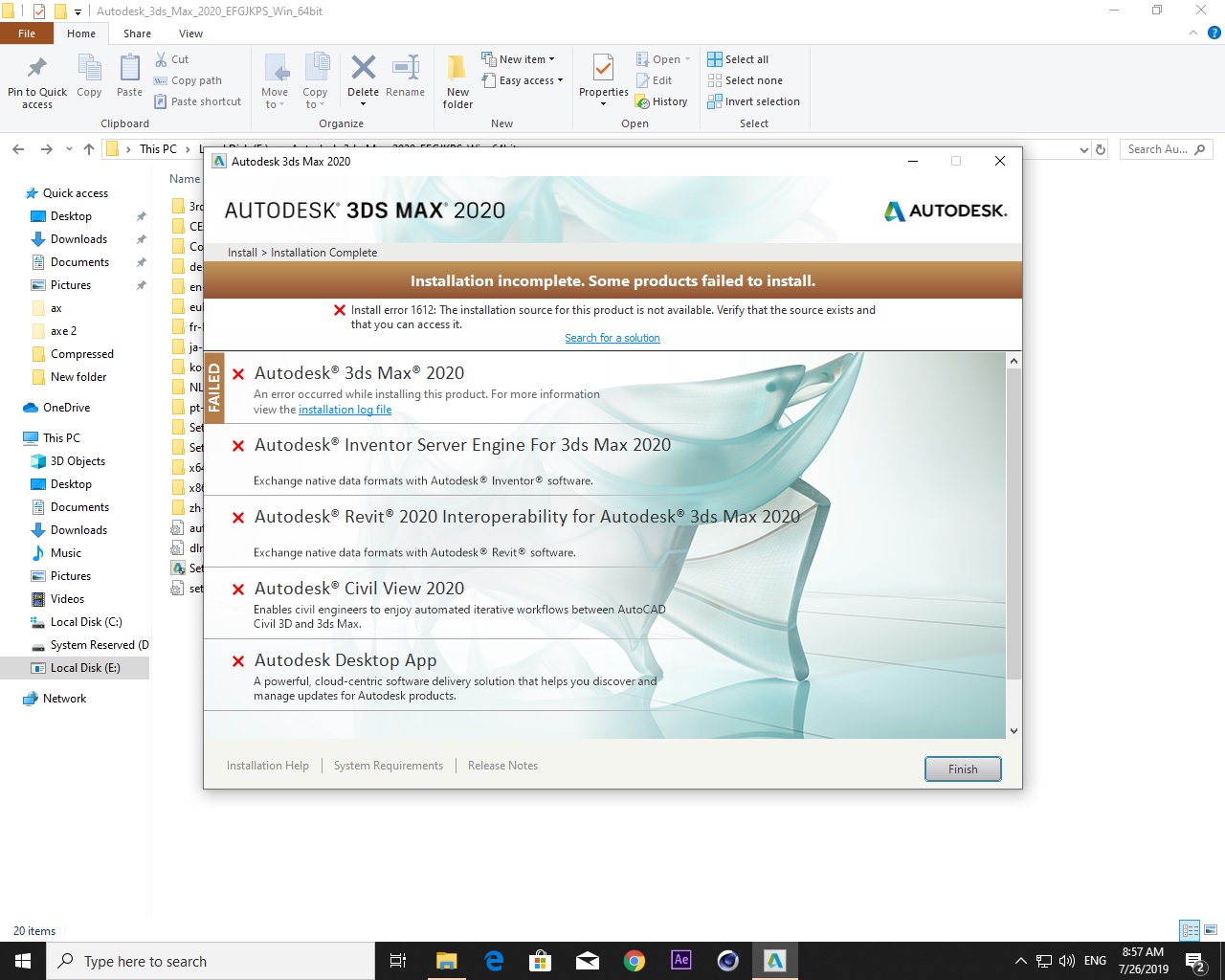The width and height of the screenshot is (1225, 980).
Task: Open the Search for a solution link
Action: (x=612, y=338)
